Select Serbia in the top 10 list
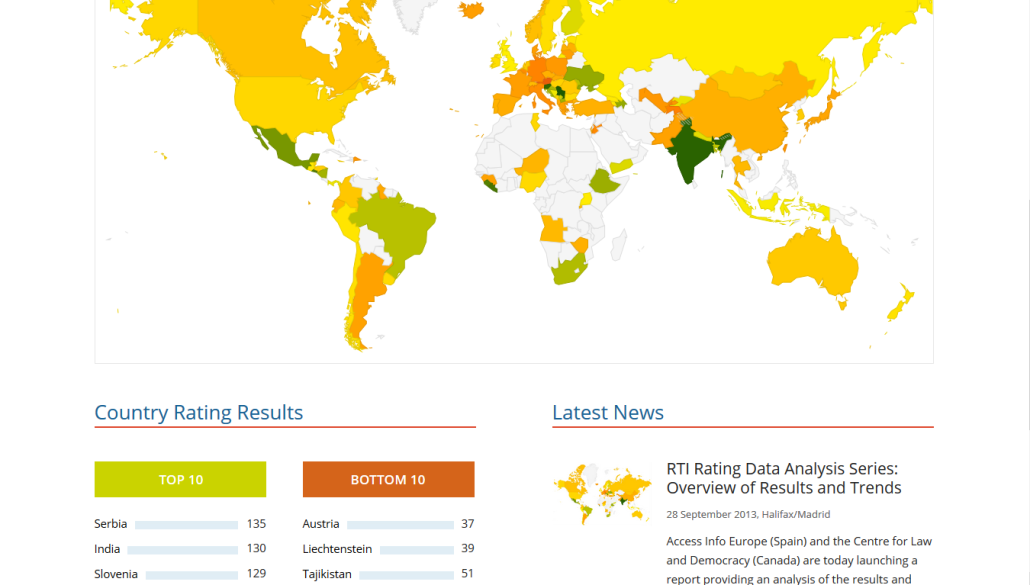This screenshot has height=585, width=1030. pyautogui.click(x=111, y=524)
